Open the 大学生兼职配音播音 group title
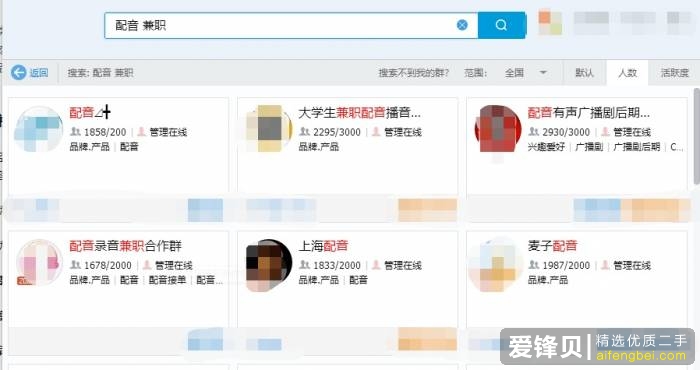This screenshot has width=700, height=370. [x=359, y=112]
